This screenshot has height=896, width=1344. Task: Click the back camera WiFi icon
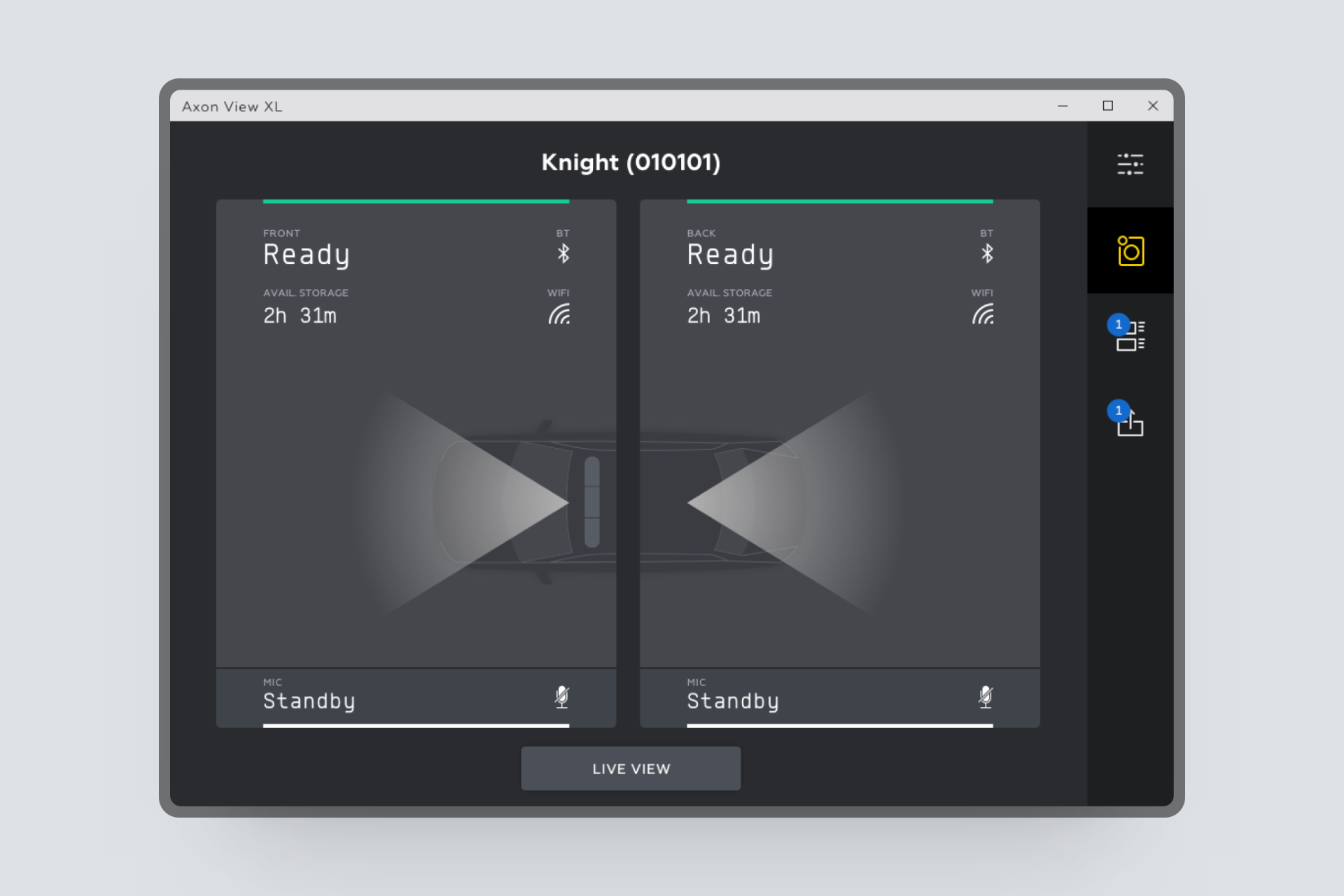pos(983,314)
